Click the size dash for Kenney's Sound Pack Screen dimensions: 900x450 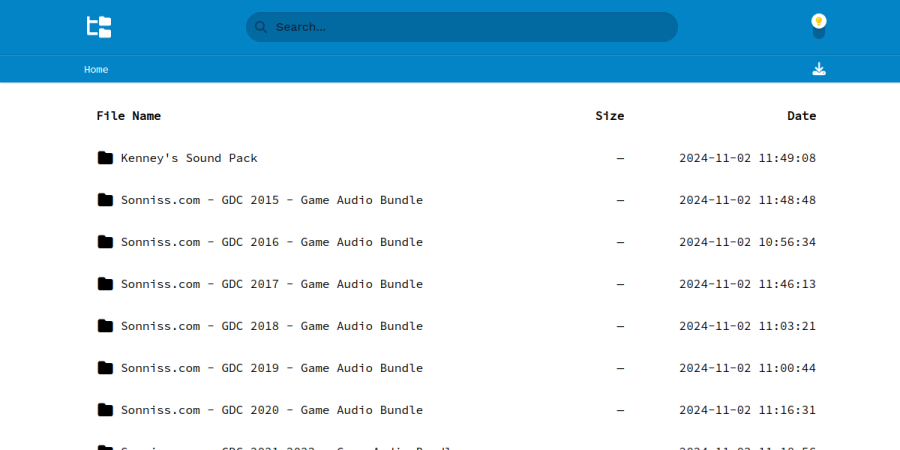[620, 158]
